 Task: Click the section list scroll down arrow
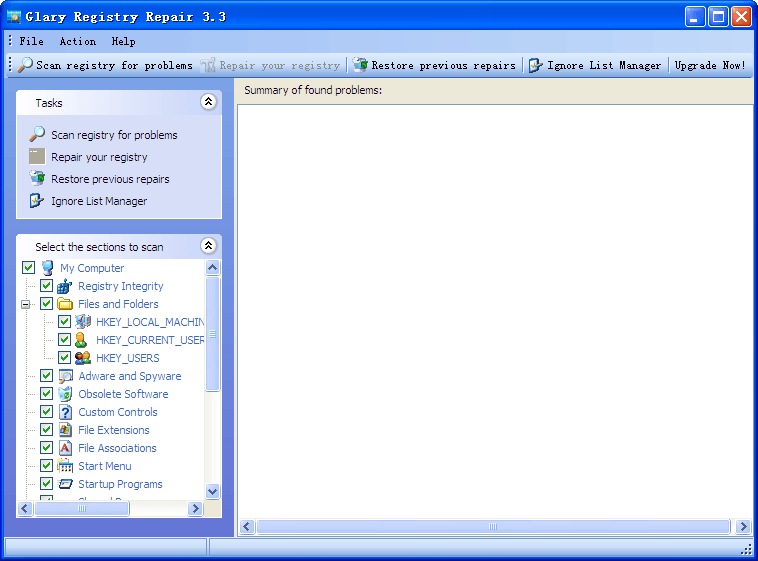pyautogui.click(x=212, y=491)
